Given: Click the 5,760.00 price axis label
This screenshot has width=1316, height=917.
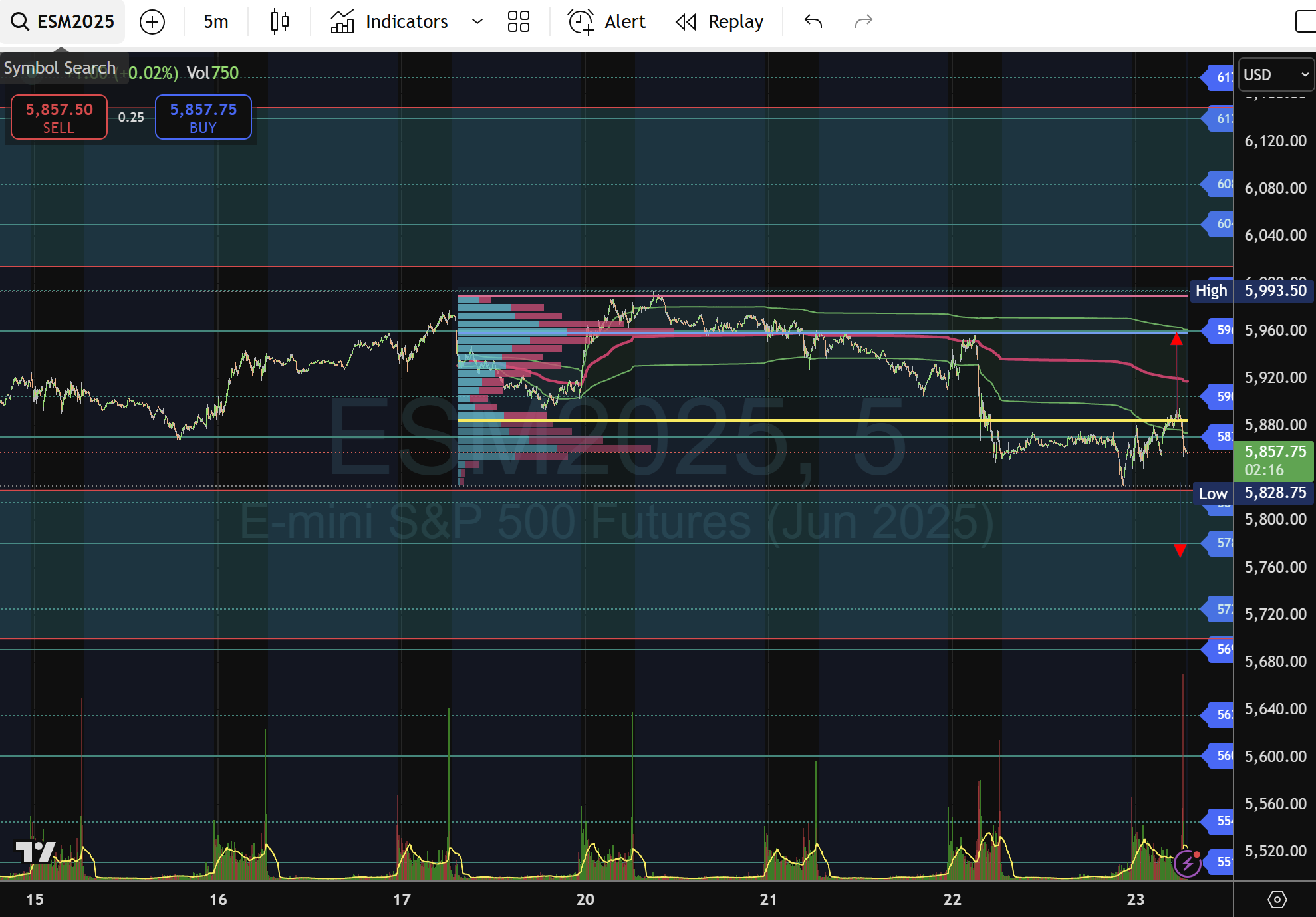Looking at the screenshot, I should coord(1275,567).
